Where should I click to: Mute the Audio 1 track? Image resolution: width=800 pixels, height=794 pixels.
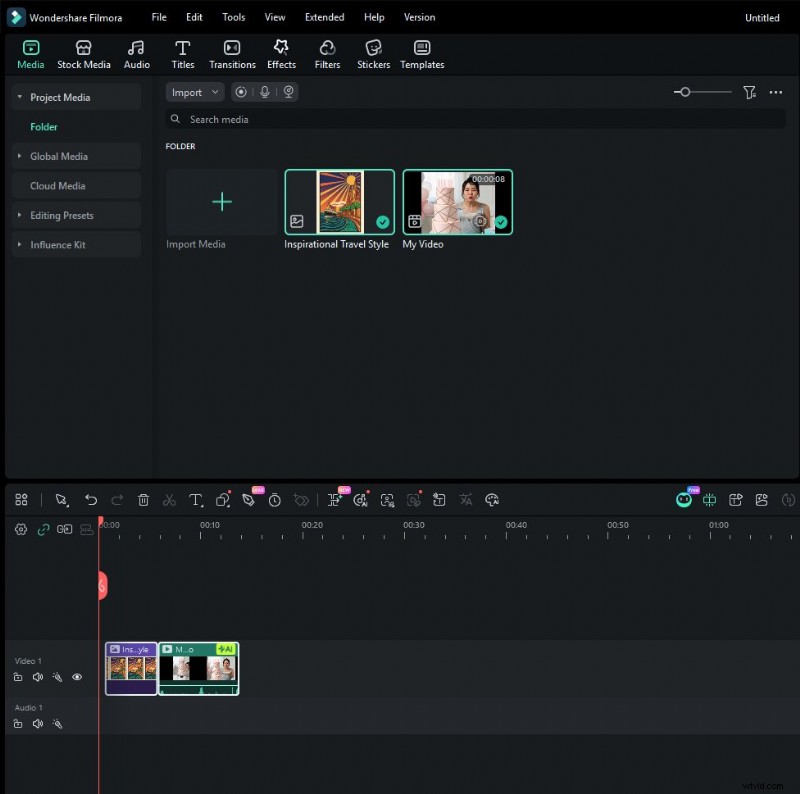38,723
